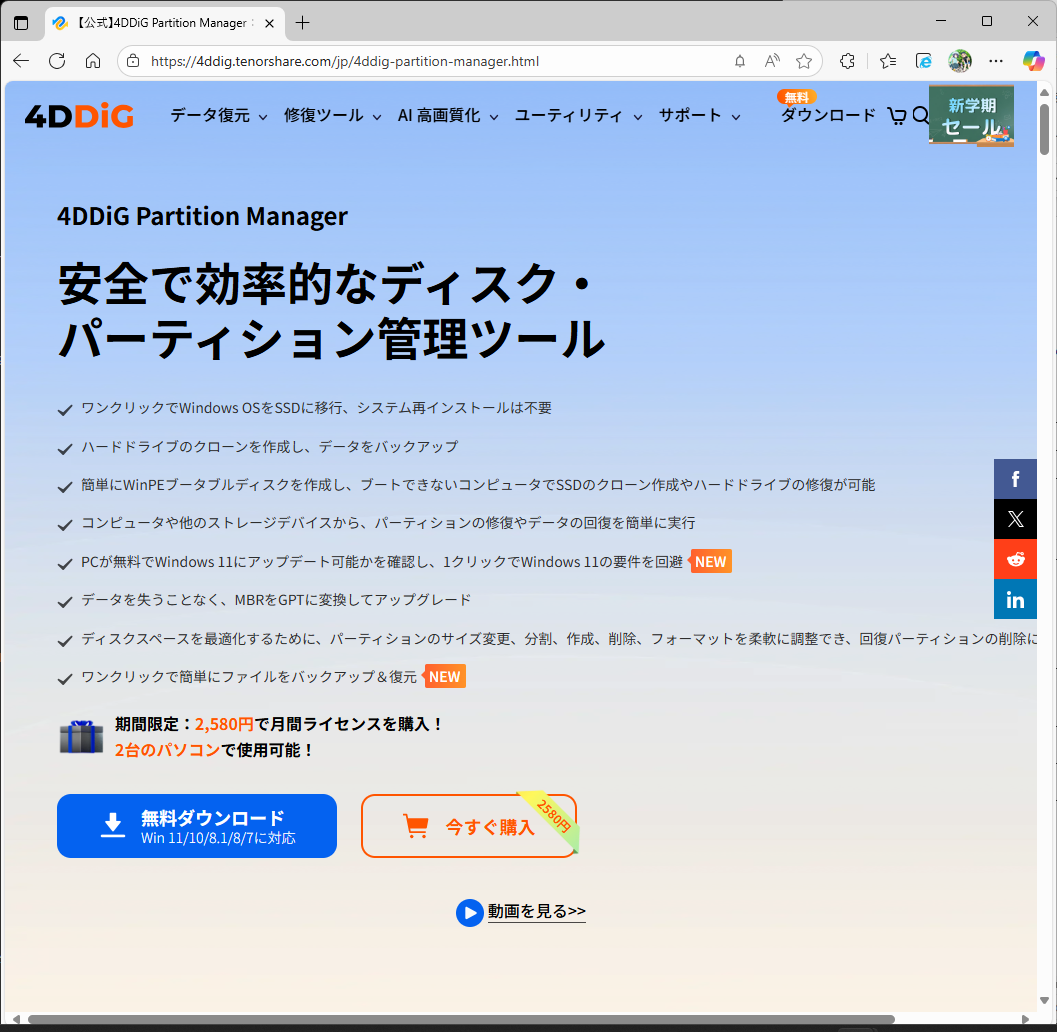This screenshot has height=1032, width=1057.
Task: Click the horizontal scrollbar thumb
Action: 461,1019
